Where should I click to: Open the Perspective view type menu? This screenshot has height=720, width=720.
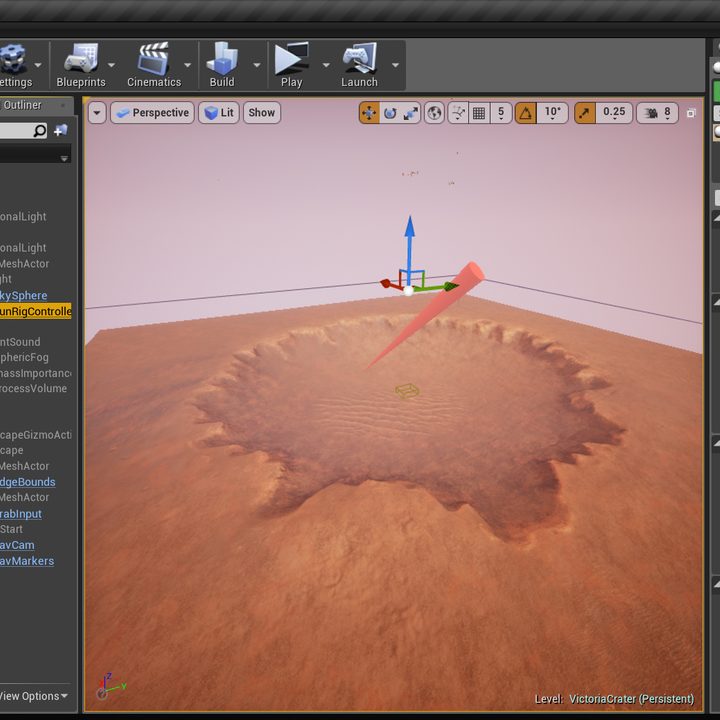click(152, 112)
